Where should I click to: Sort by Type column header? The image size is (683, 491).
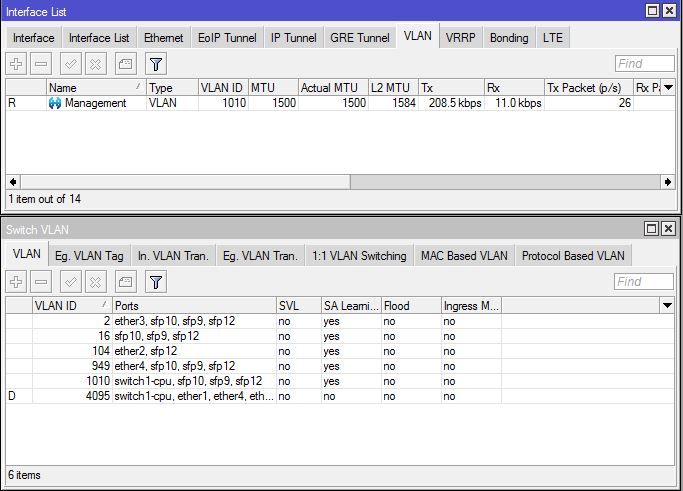(x=172, y=88)
